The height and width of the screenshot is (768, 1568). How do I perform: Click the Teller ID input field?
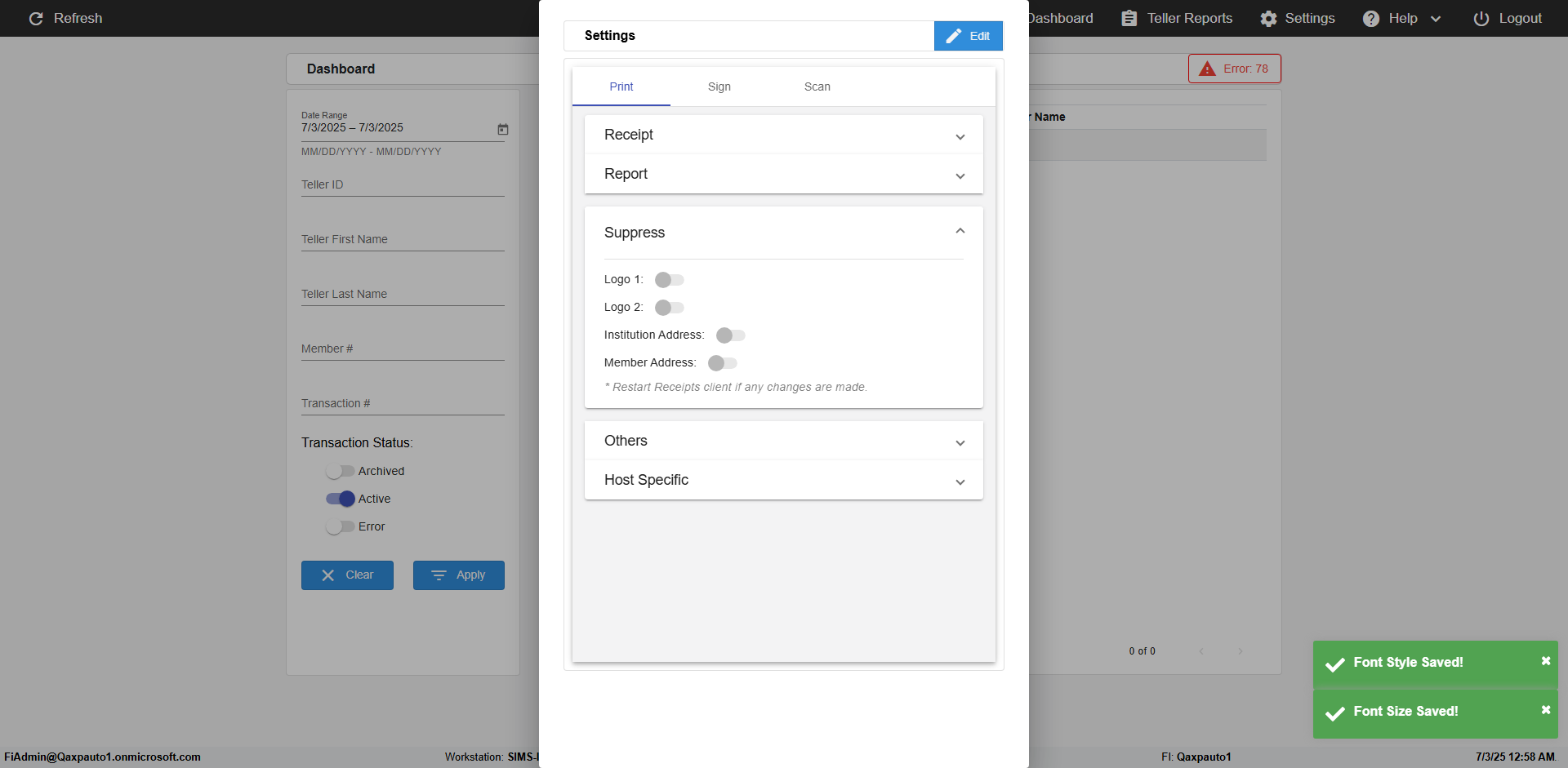click(x=403, y=184)
